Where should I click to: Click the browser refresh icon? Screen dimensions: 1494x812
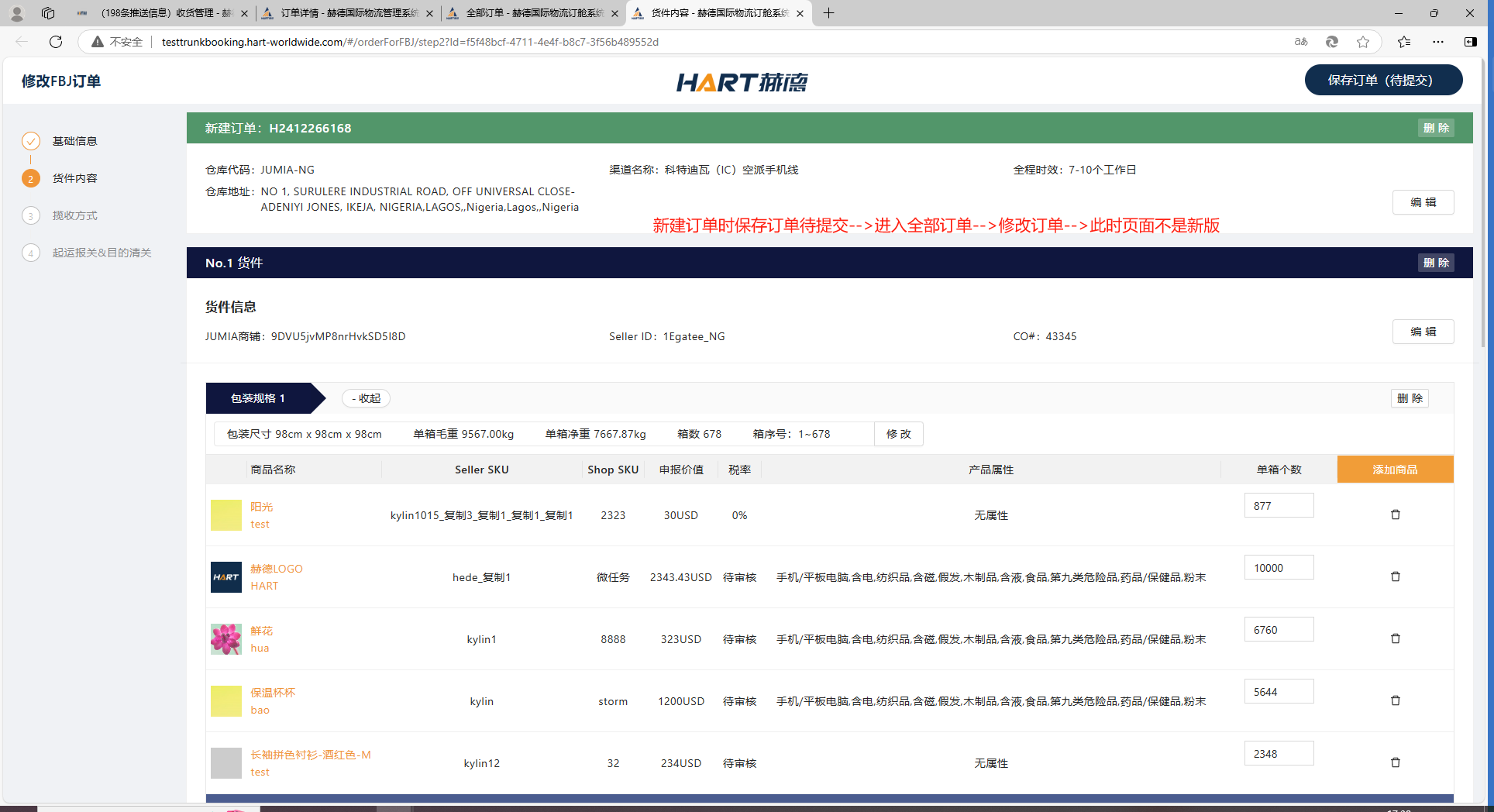[x=56, y=42]
